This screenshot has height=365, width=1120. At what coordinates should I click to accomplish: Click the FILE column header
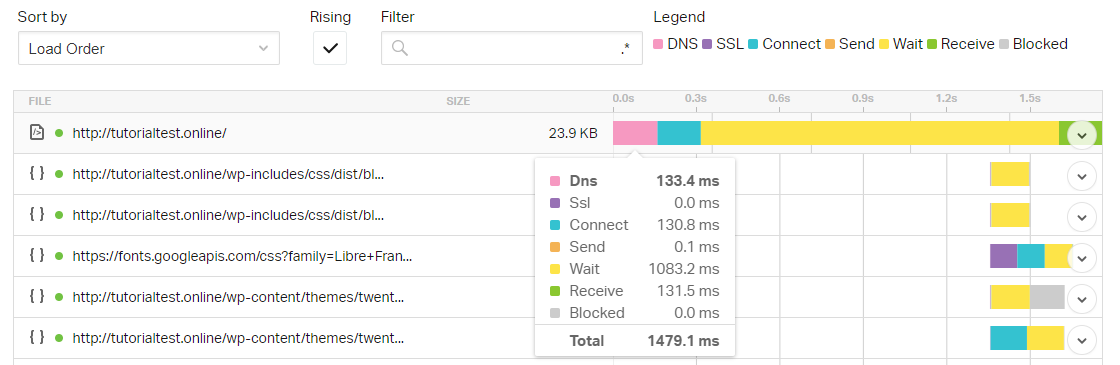coord(40,101)
